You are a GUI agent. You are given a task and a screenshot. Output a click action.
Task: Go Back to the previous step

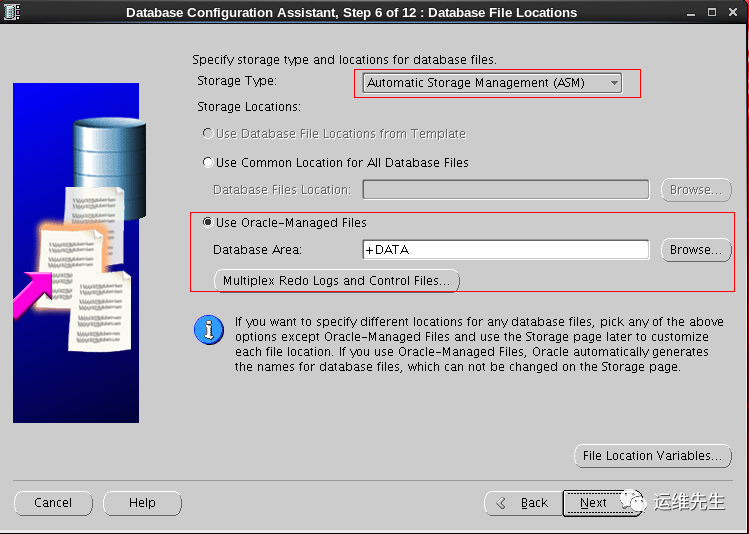coord(524,503)
